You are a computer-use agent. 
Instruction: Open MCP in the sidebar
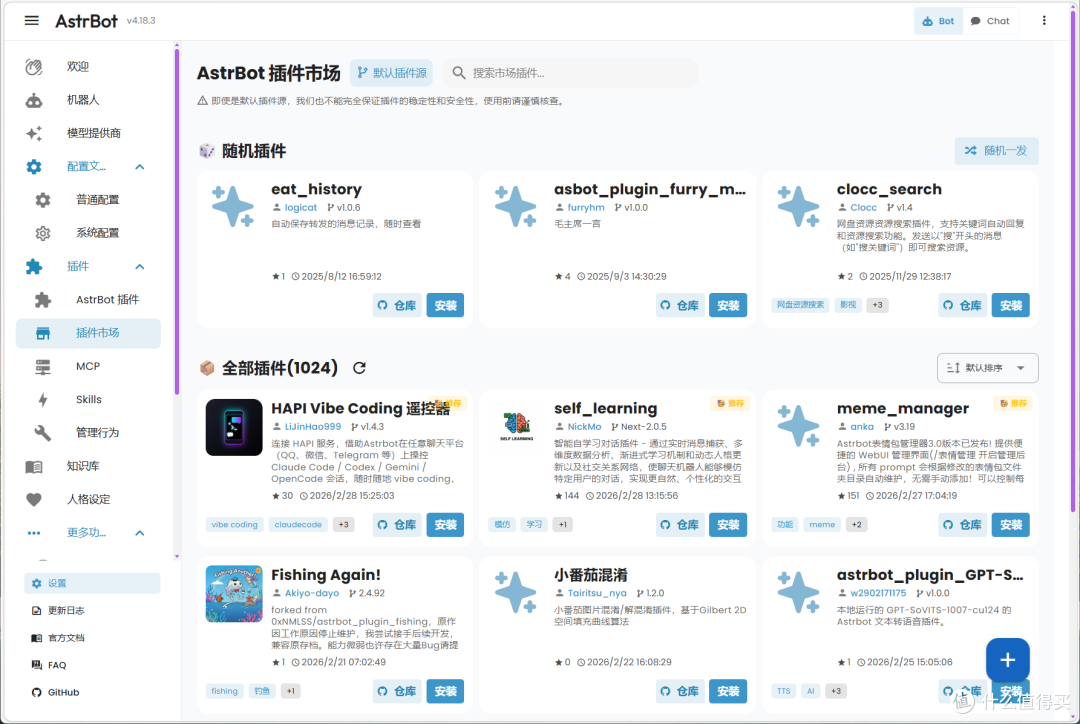coord(88,366)
